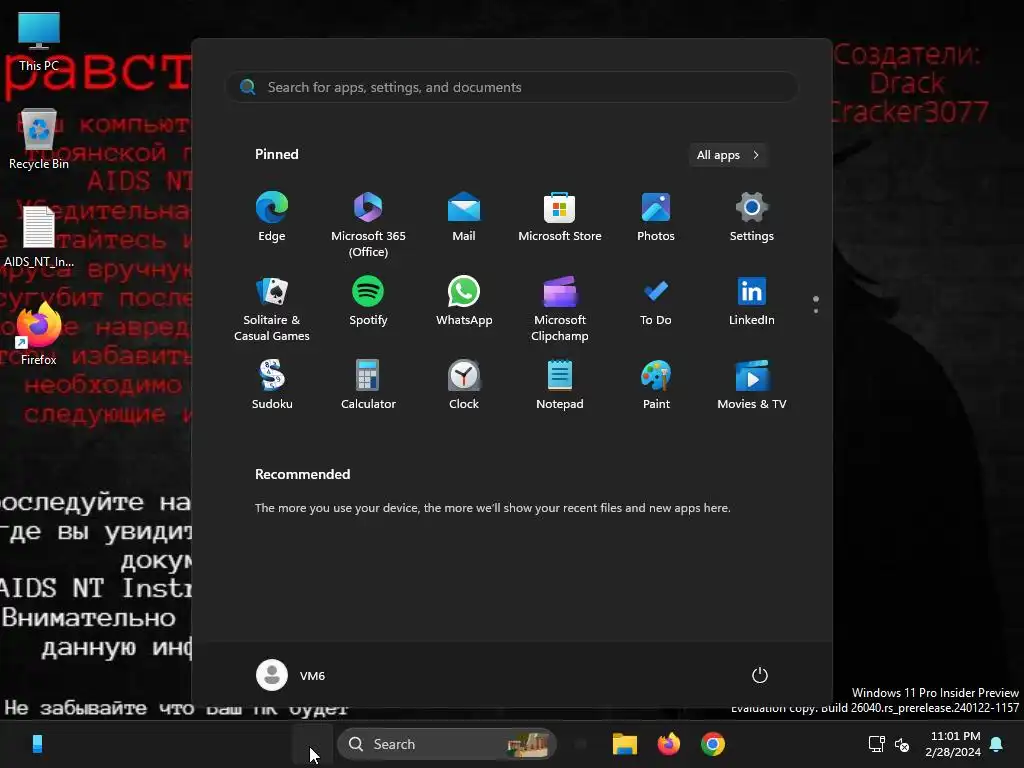The height and width of the screenshot is (768, 1024).
Task: Launch Notepad
Action: point(560,385)
